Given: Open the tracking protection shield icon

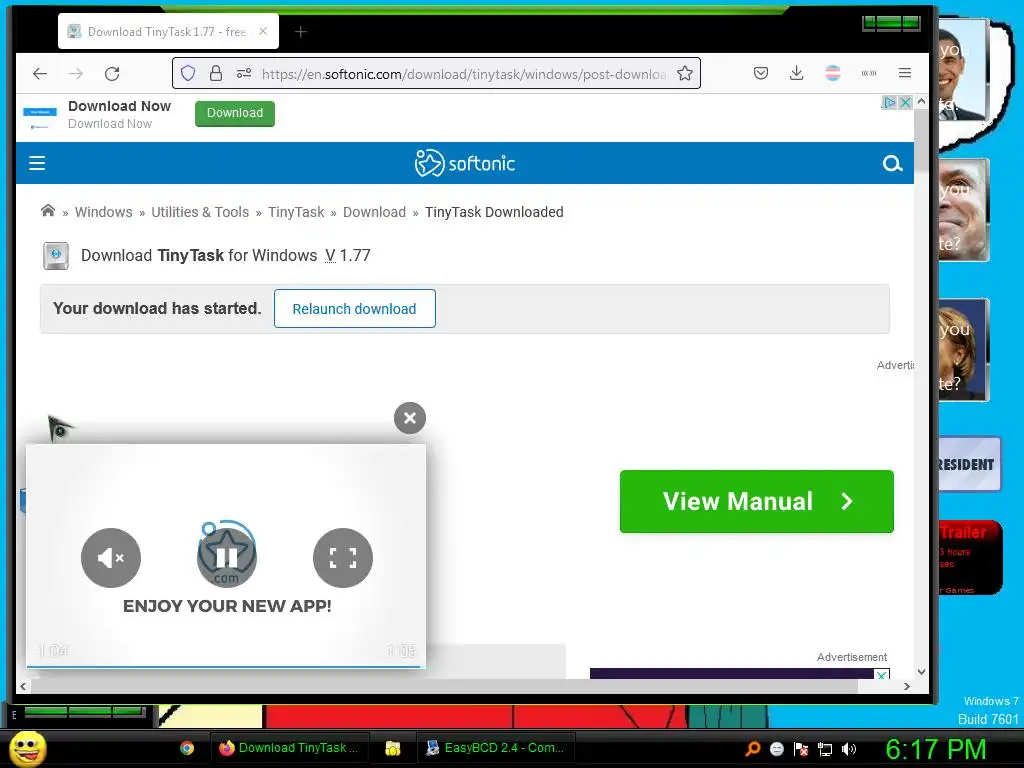Looking at the screenshot, I should point(188,73).
